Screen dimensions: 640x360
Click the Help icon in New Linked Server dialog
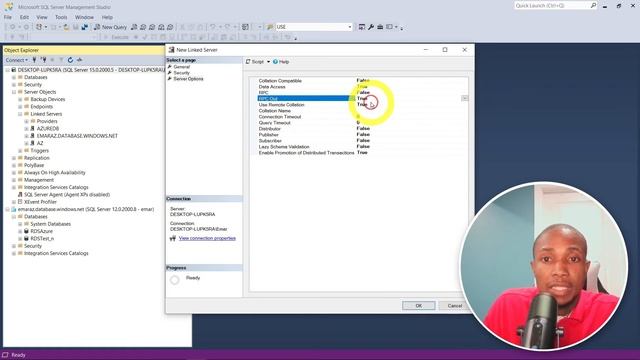pyautogui.click(x=281, y=62)
